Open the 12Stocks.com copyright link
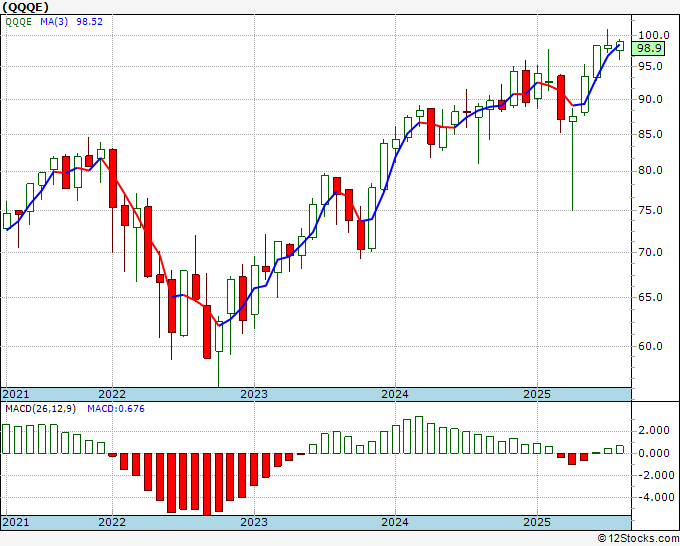 coord(638,539)
